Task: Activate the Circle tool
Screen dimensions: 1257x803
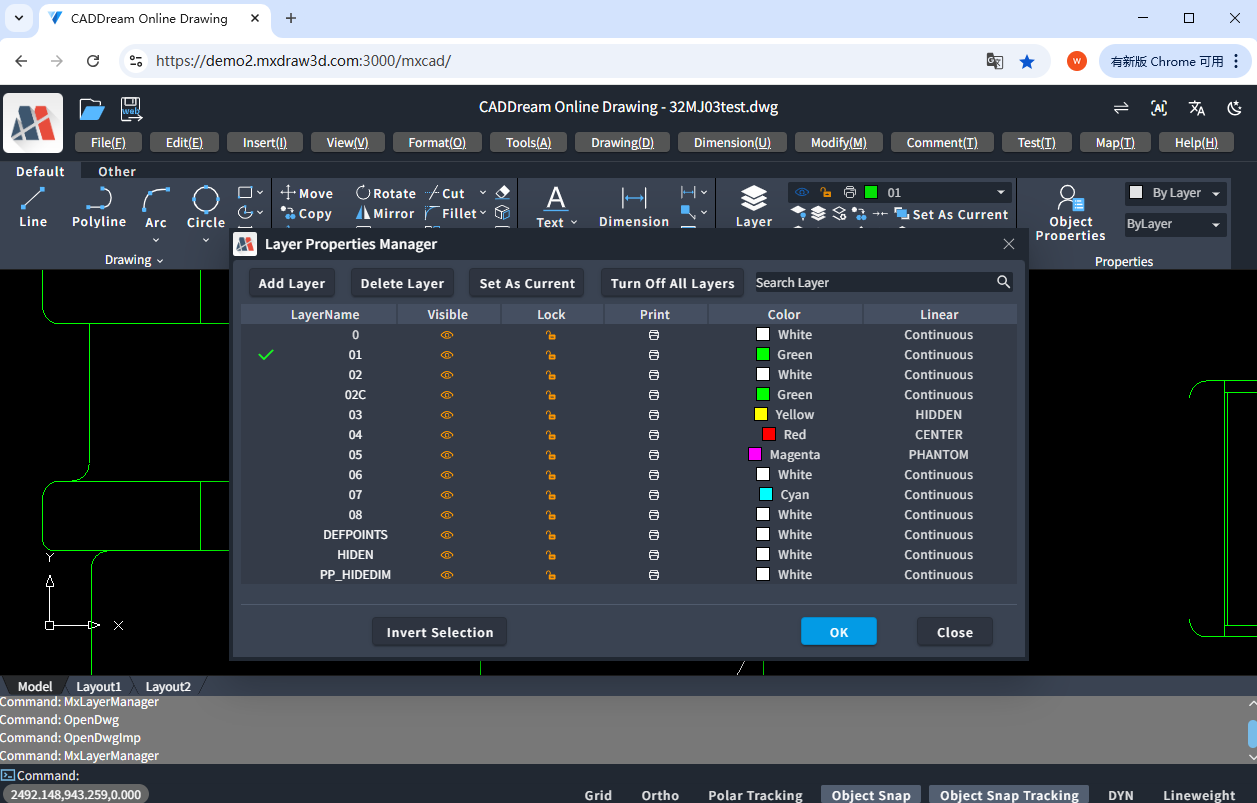Action: pyautogui.click(x=205, y=207)
